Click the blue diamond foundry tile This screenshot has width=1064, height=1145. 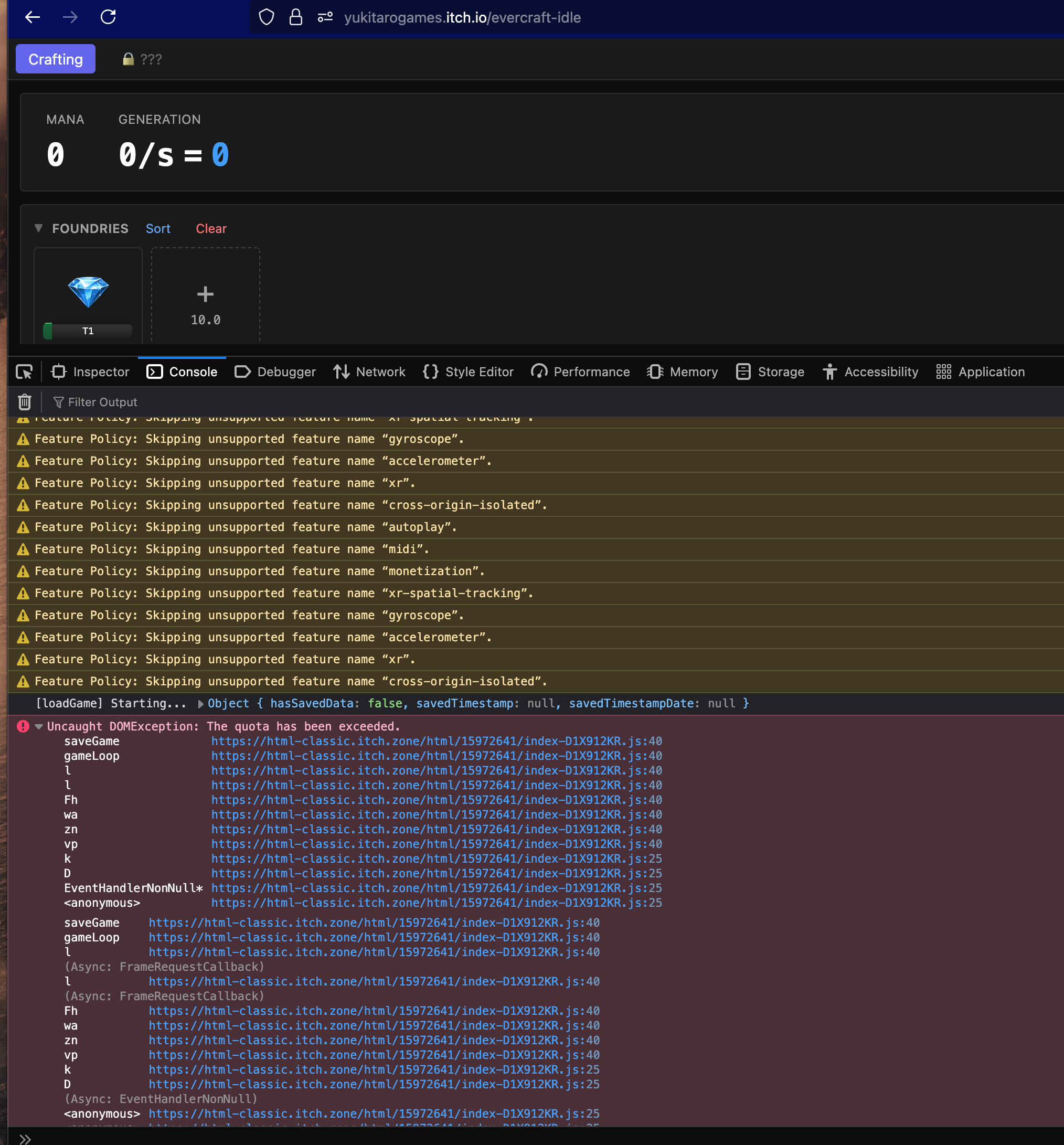[88, 291]
